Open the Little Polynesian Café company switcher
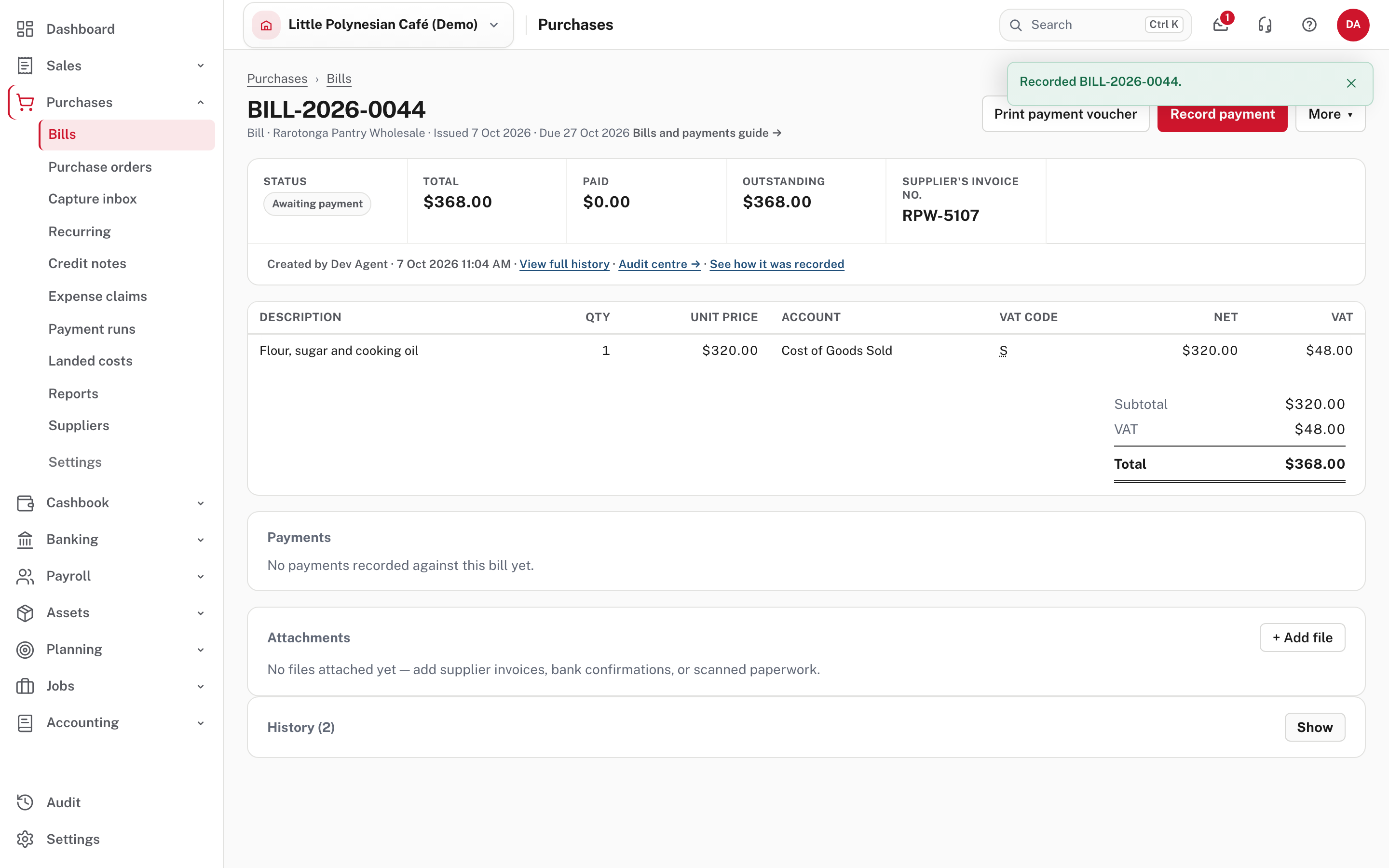The image size is (1389, 868). [378, 25]
